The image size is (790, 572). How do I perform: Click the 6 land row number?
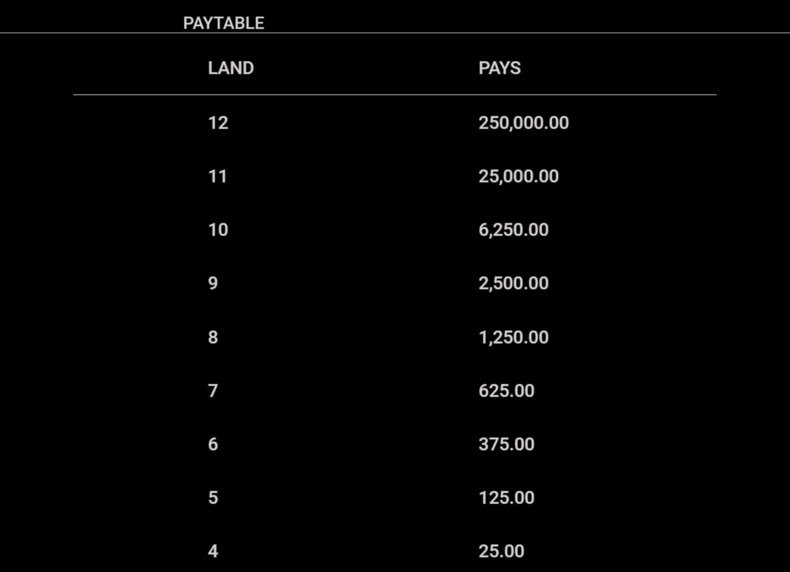point(213,444)
